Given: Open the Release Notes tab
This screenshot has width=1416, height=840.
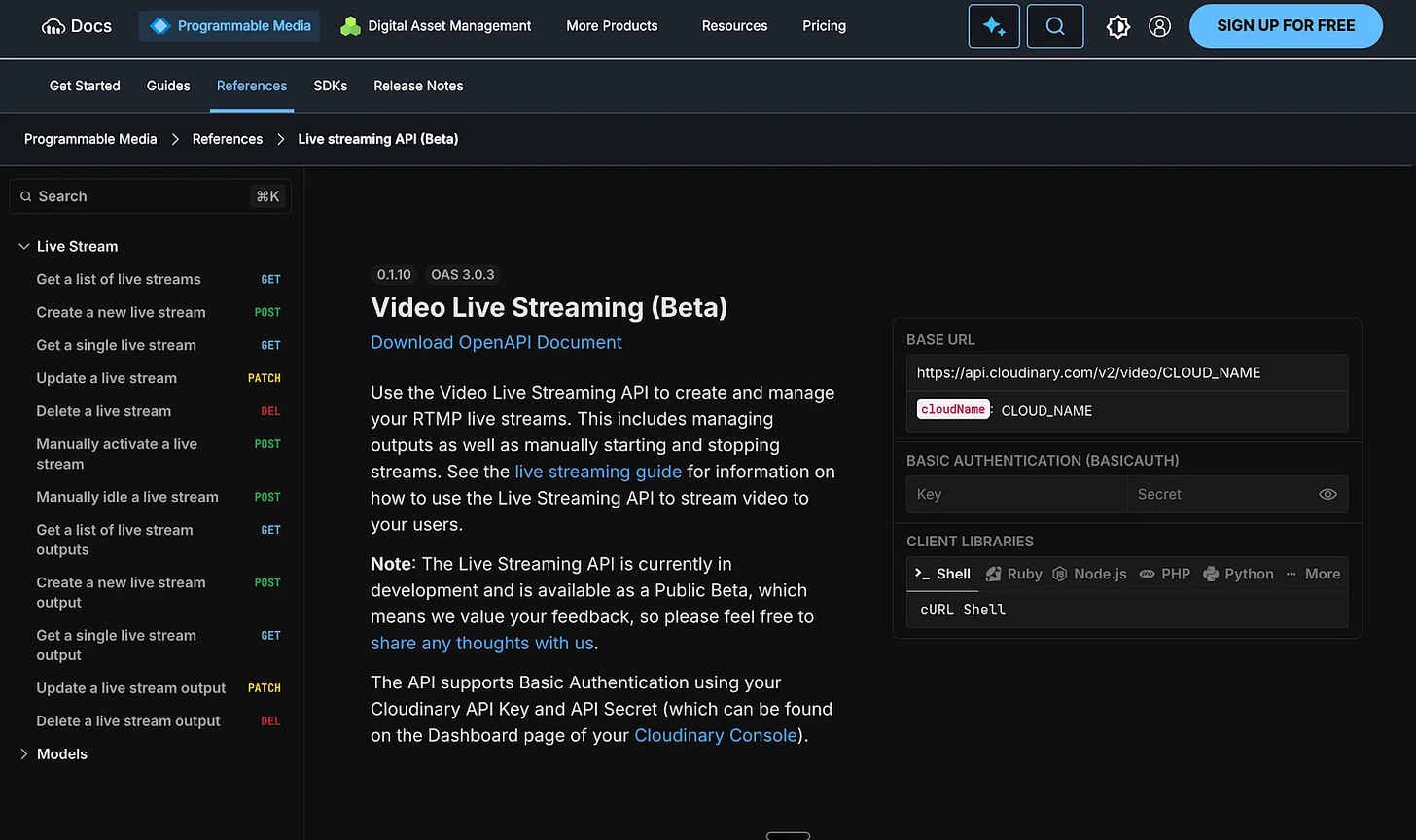Looking at the screenshot, I should click(x=418, y=86).
